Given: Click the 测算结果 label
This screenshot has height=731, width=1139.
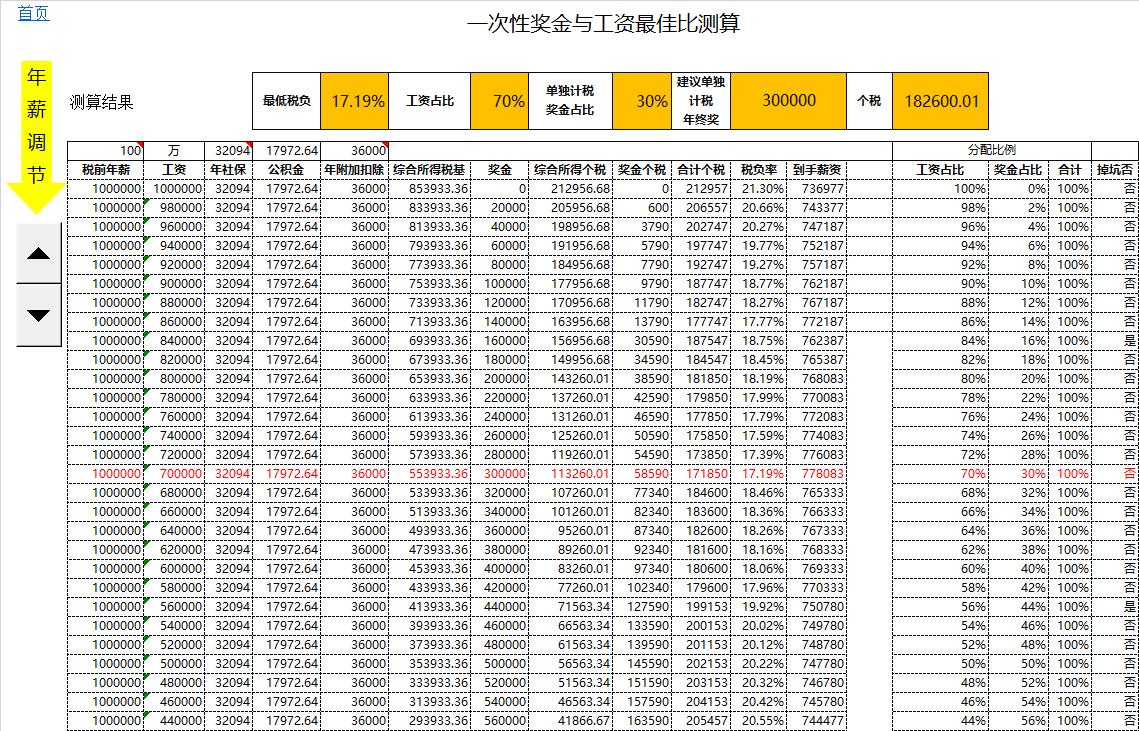Looking at the screenshot, I should (102, 102).
